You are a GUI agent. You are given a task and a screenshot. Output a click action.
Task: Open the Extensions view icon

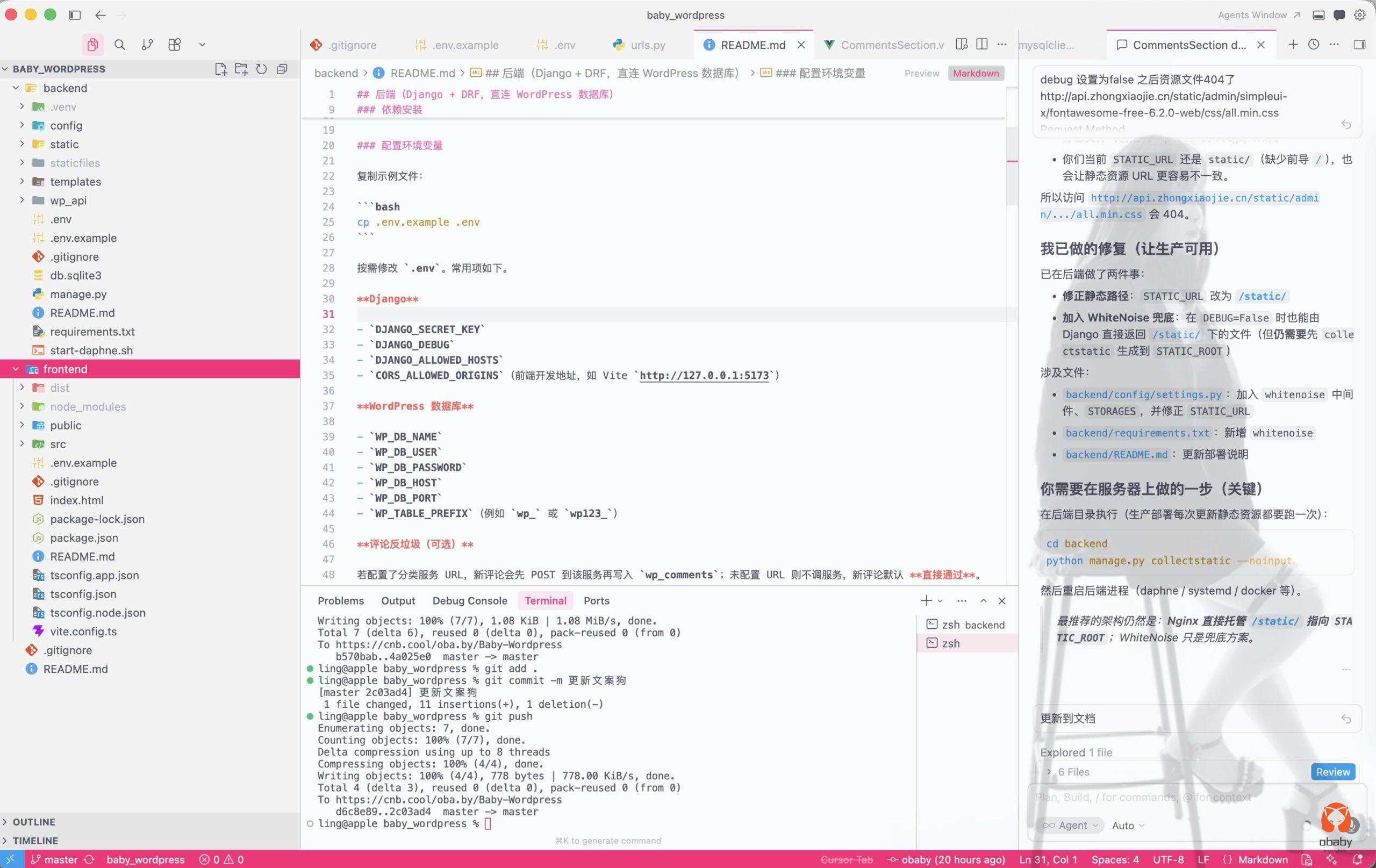[175, 45]
